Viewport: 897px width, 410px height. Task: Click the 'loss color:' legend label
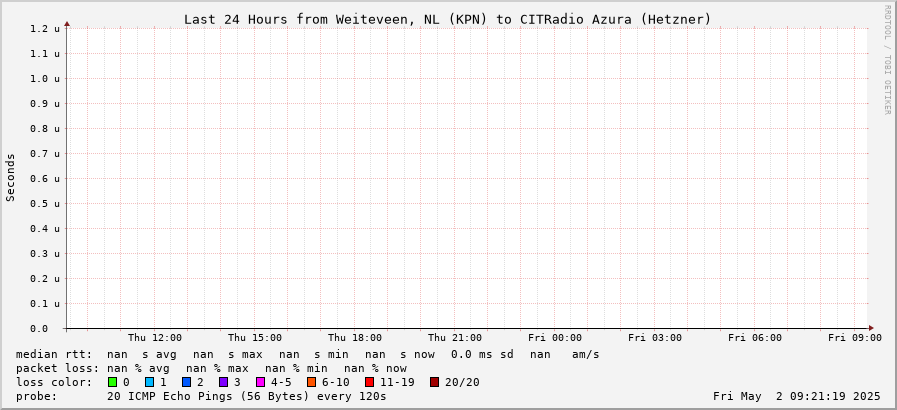tap(54, 382)
